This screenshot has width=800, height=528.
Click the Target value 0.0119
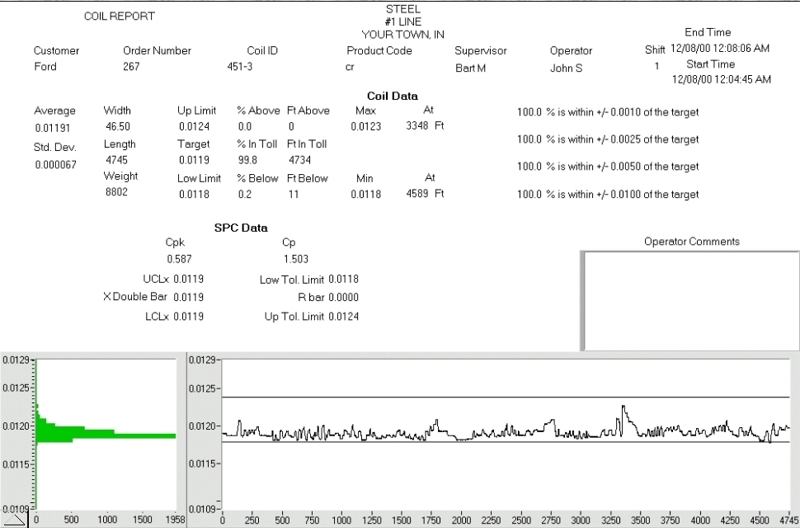click(x=193, y=161)
